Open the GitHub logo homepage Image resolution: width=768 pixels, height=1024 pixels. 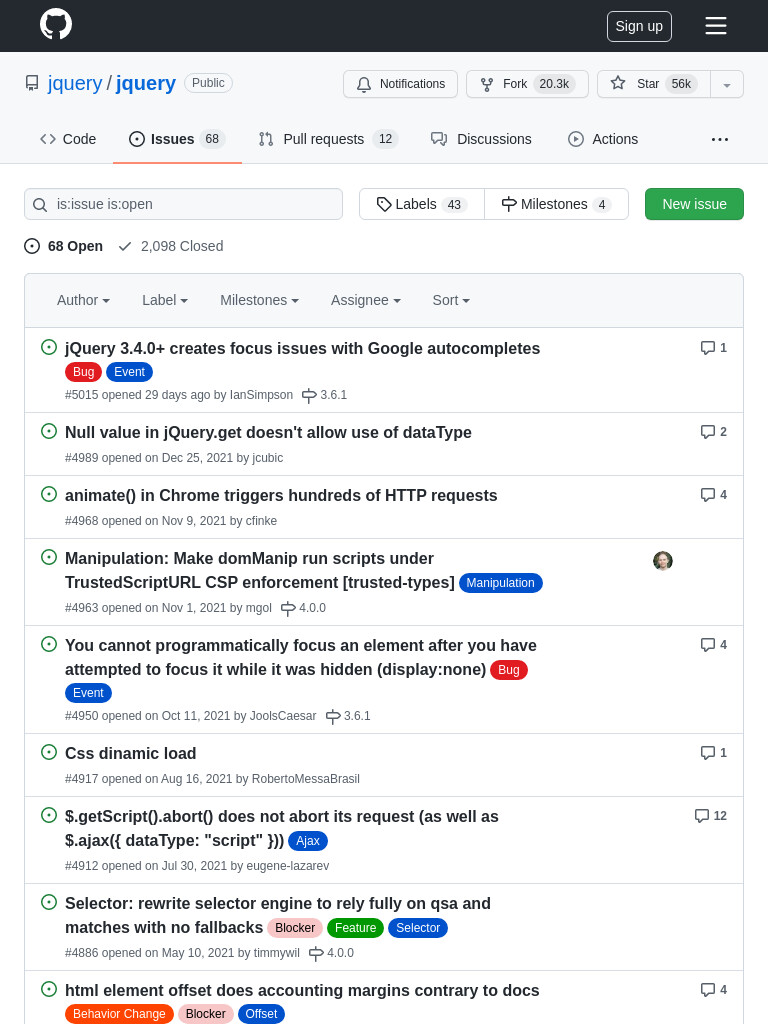point(56,24)
